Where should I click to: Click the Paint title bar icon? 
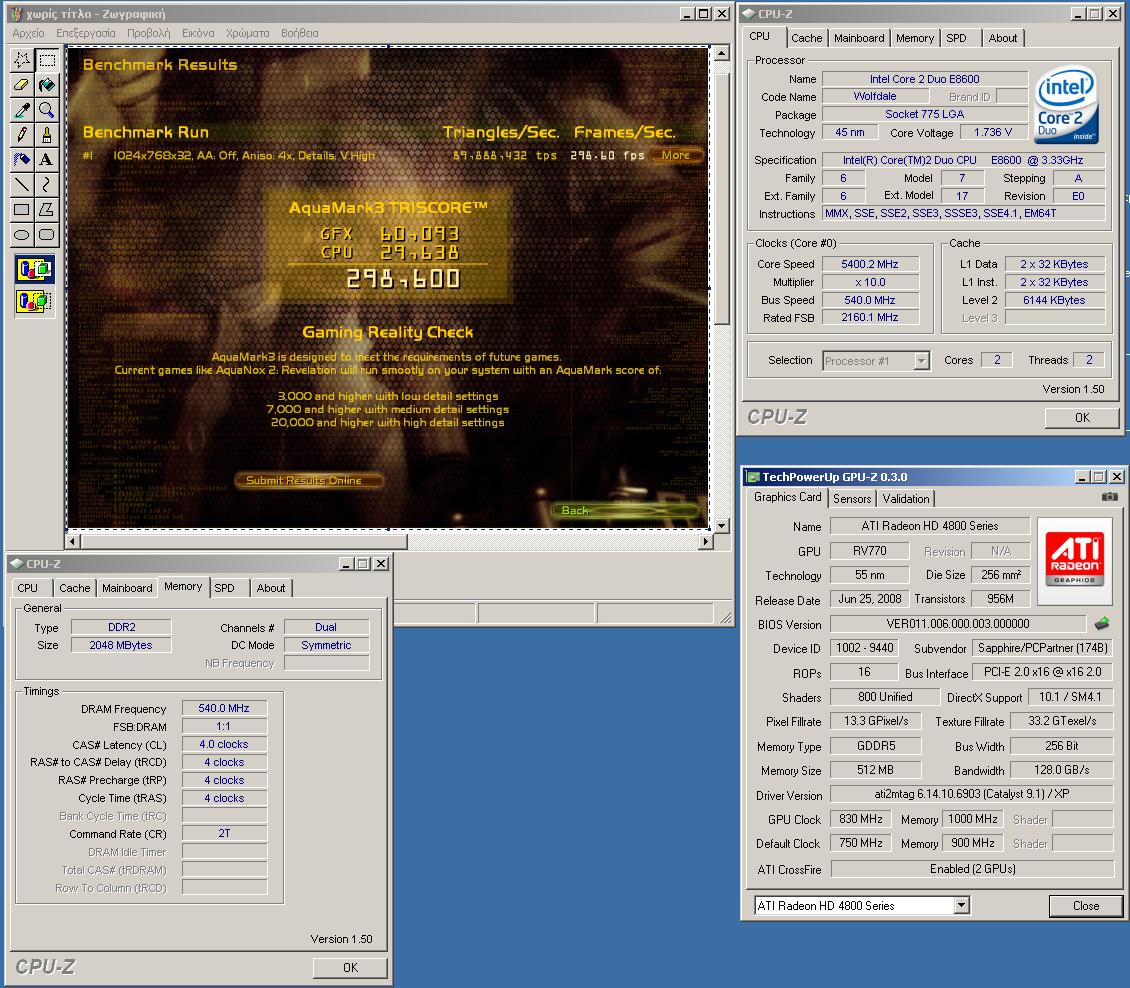coord(16,14)
